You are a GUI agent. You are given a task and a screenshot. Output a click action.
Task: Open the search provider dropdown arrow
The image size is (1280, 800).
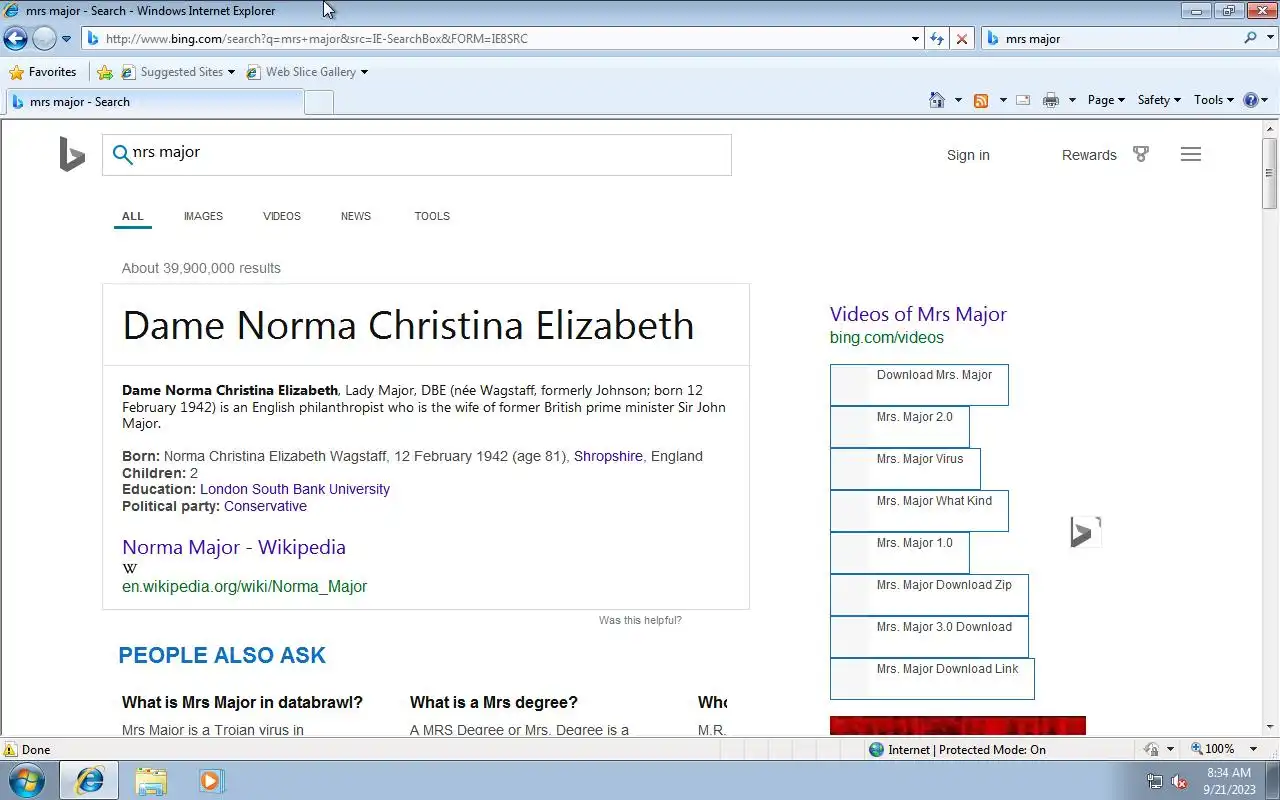tap(1268, 39)
